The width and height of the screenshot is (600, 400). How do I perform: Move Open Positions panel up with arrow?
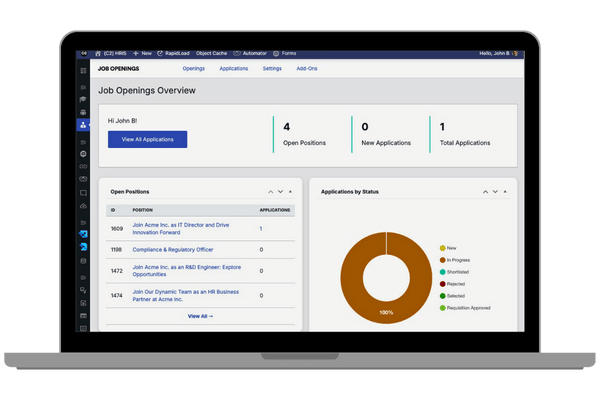(x=269, y=191)
